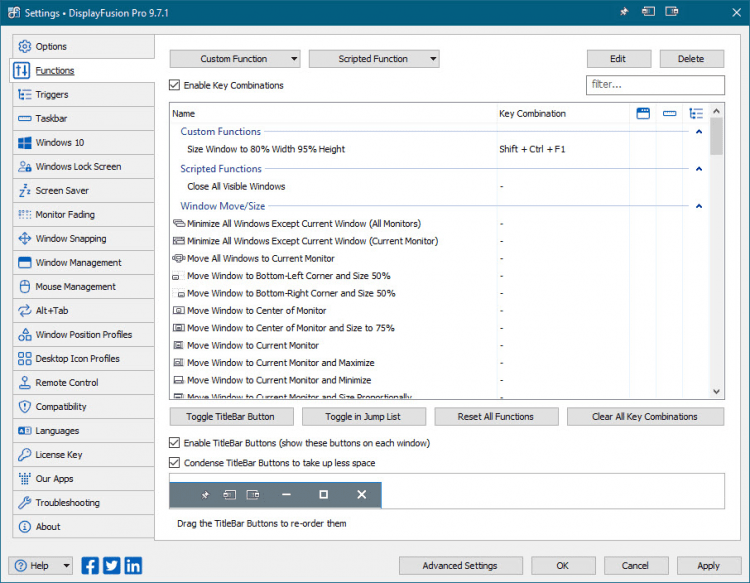
Task: Click the Facebook icon at bottom left
Action: (90, 565)
